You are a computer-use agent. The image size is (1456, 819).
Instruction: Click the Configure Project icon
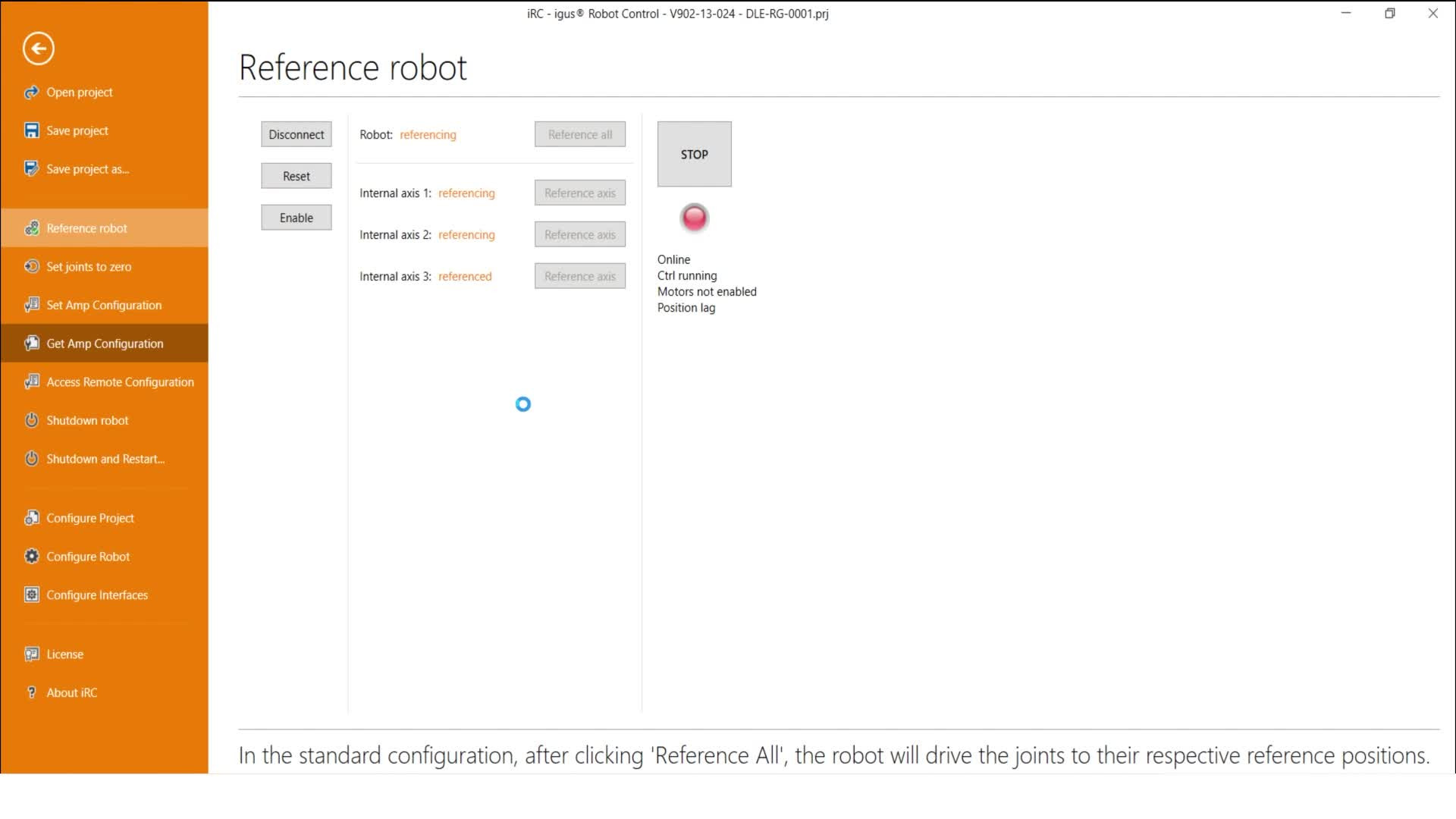point(31,518)
